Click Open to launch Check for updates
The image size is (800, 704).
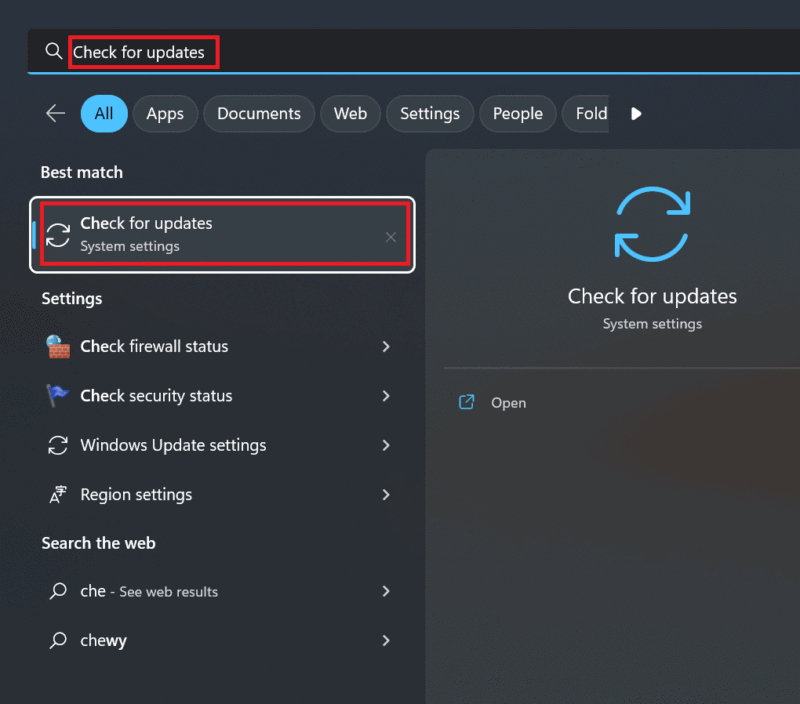click(508, 402)
